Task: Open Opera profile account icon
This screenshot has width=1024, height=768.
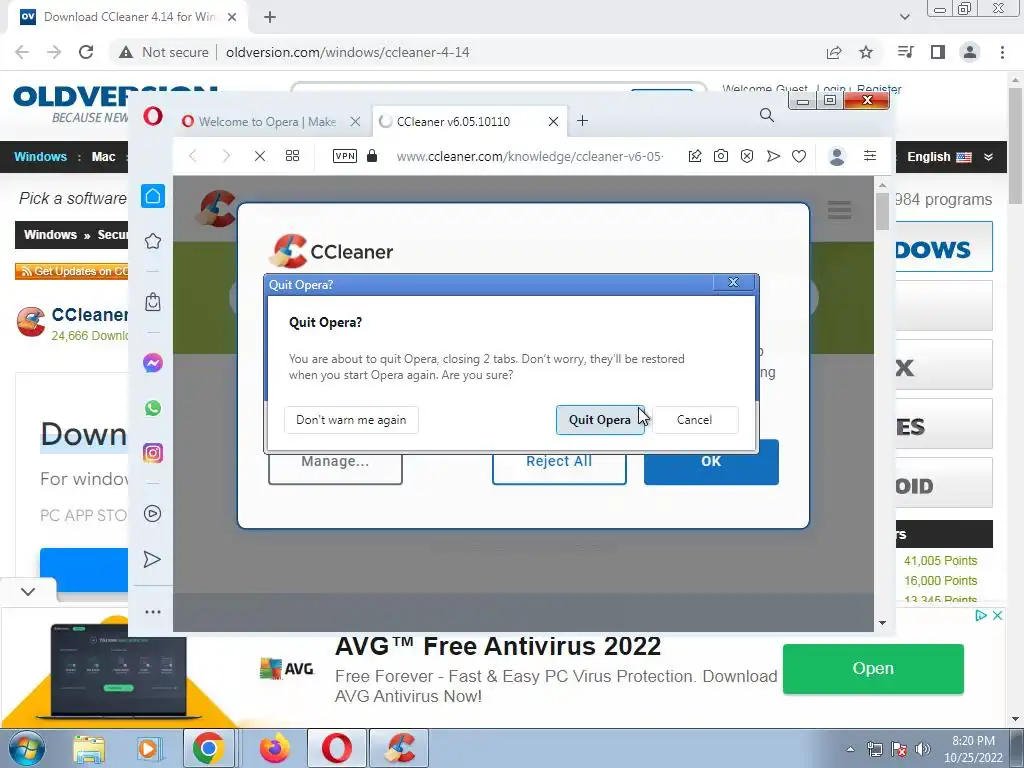Action: pos(837,156)
